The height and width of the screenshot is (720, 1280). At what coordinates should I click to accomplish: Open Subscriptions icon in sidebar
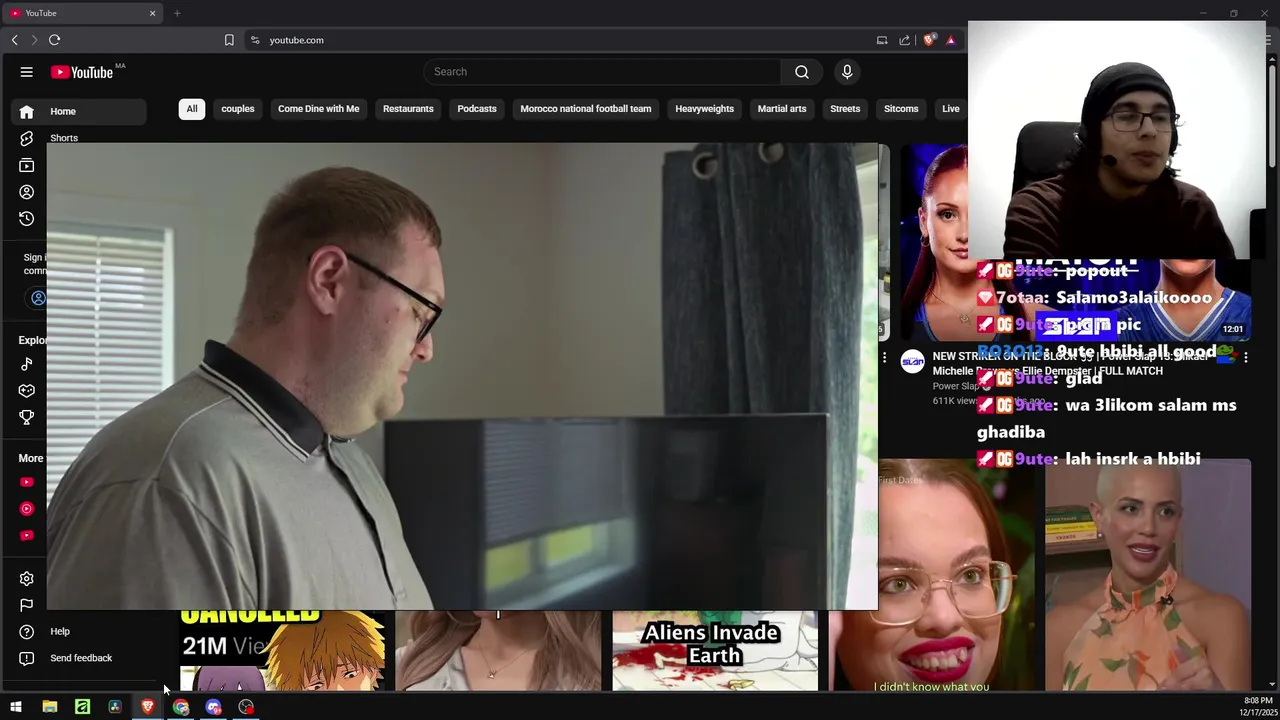pos(27,165)
